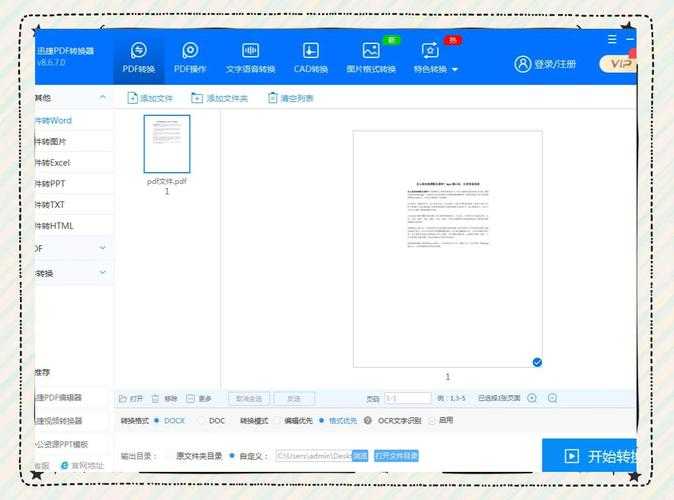Select the DOC conversion format
This screenshot has width=674, height=500.
point(201,421)
